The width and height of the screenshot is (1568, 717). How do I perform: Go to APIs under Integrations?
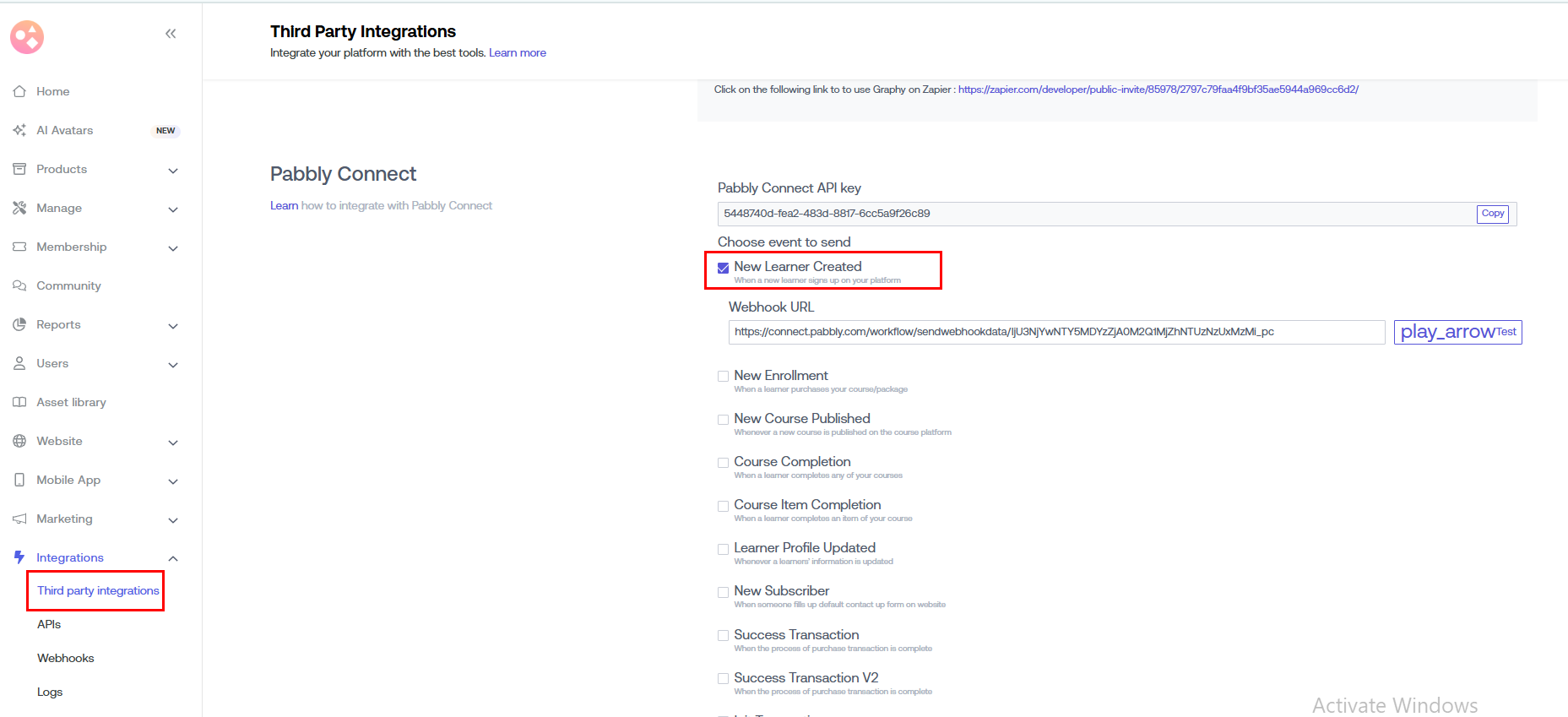coord(49,624)
